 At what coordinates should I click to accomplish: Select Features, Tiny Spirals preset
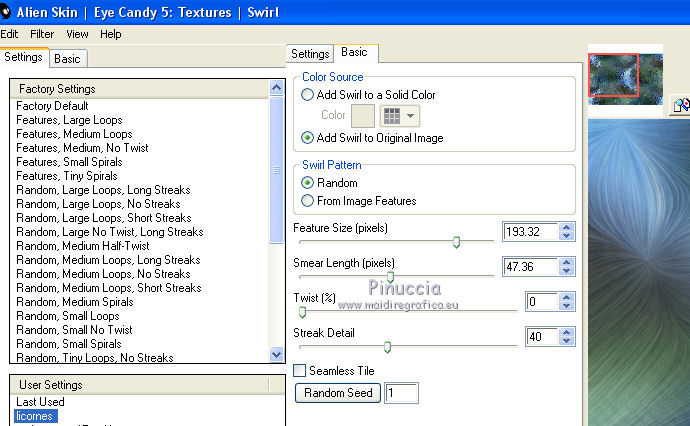66,176
